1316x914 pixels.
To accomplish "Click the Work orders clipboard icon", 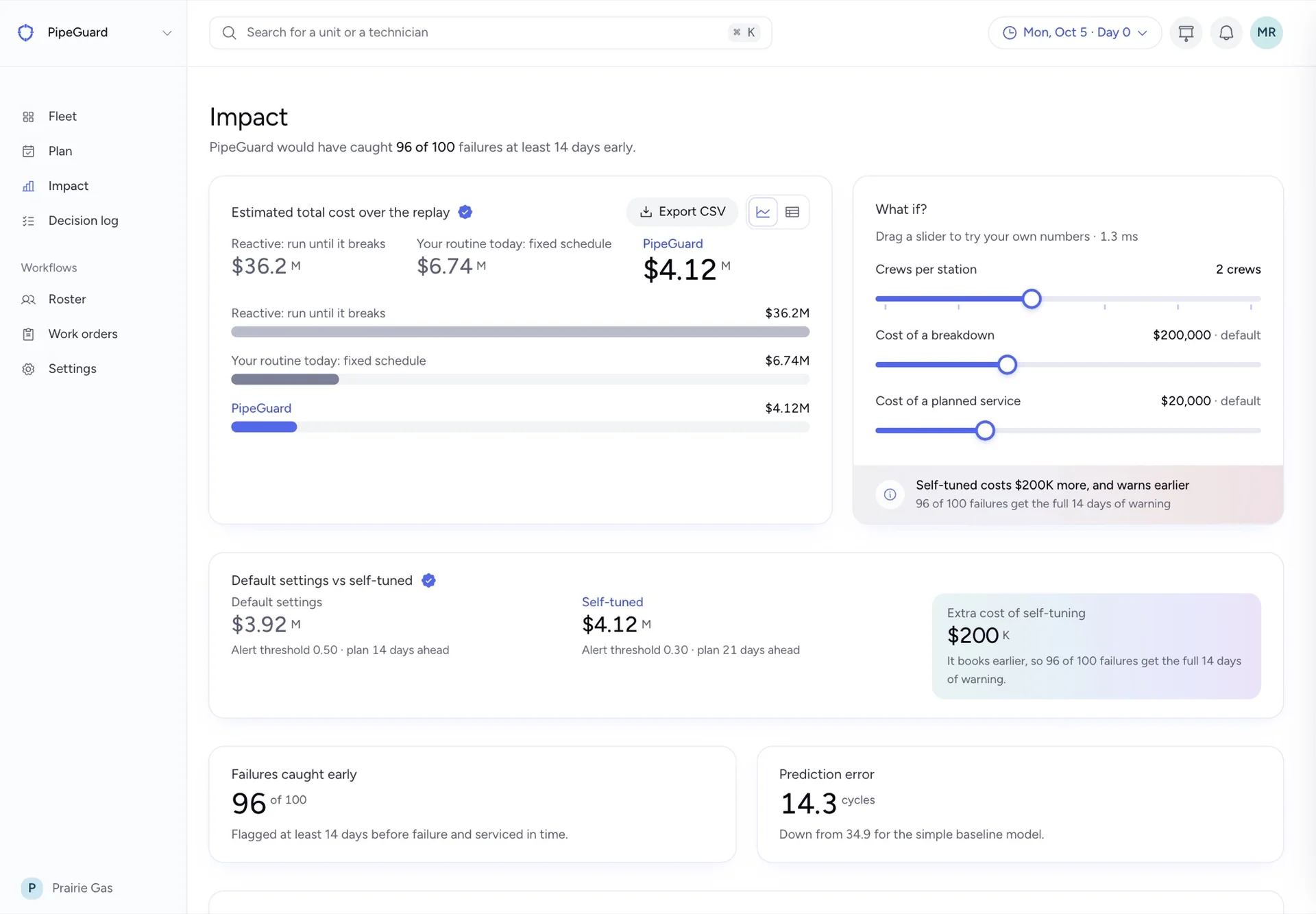I will (x=28, y=334).
